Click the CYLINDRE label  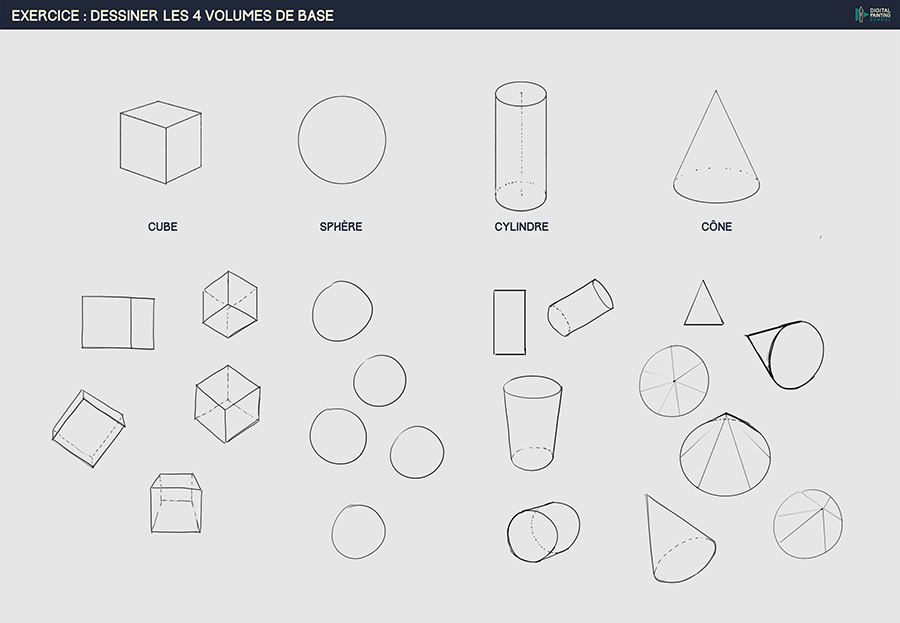(x=521, y=227)
